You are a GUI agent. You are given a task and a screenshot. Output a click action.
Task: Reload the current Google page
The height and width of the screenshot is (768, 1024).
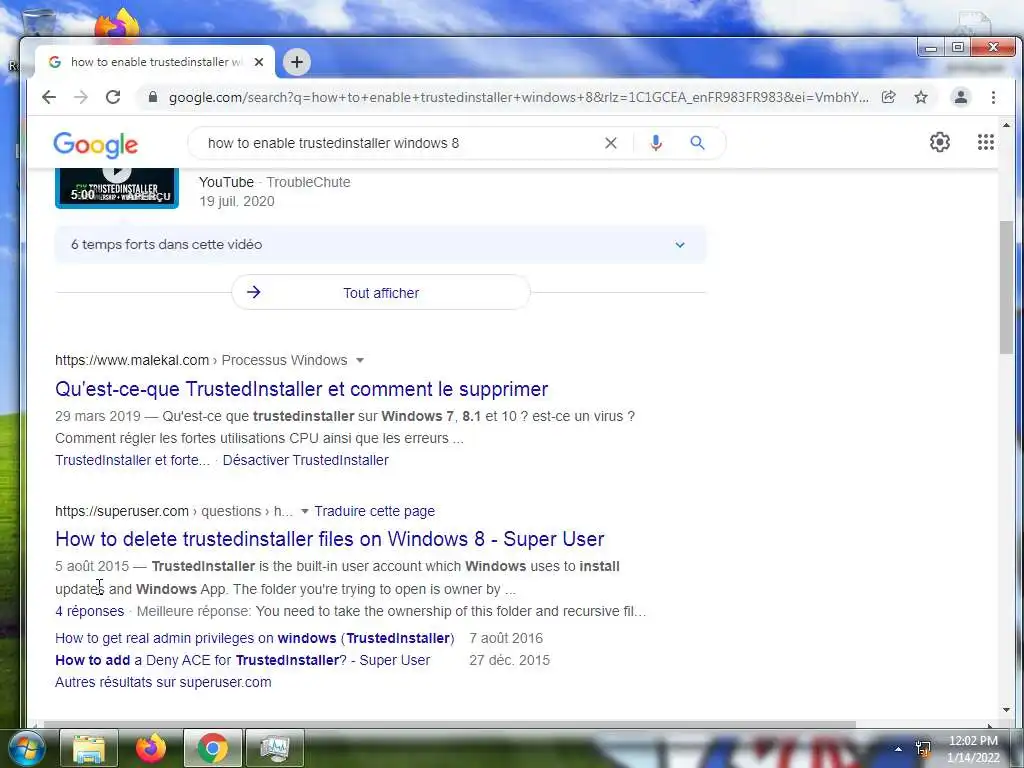[113, 97]
